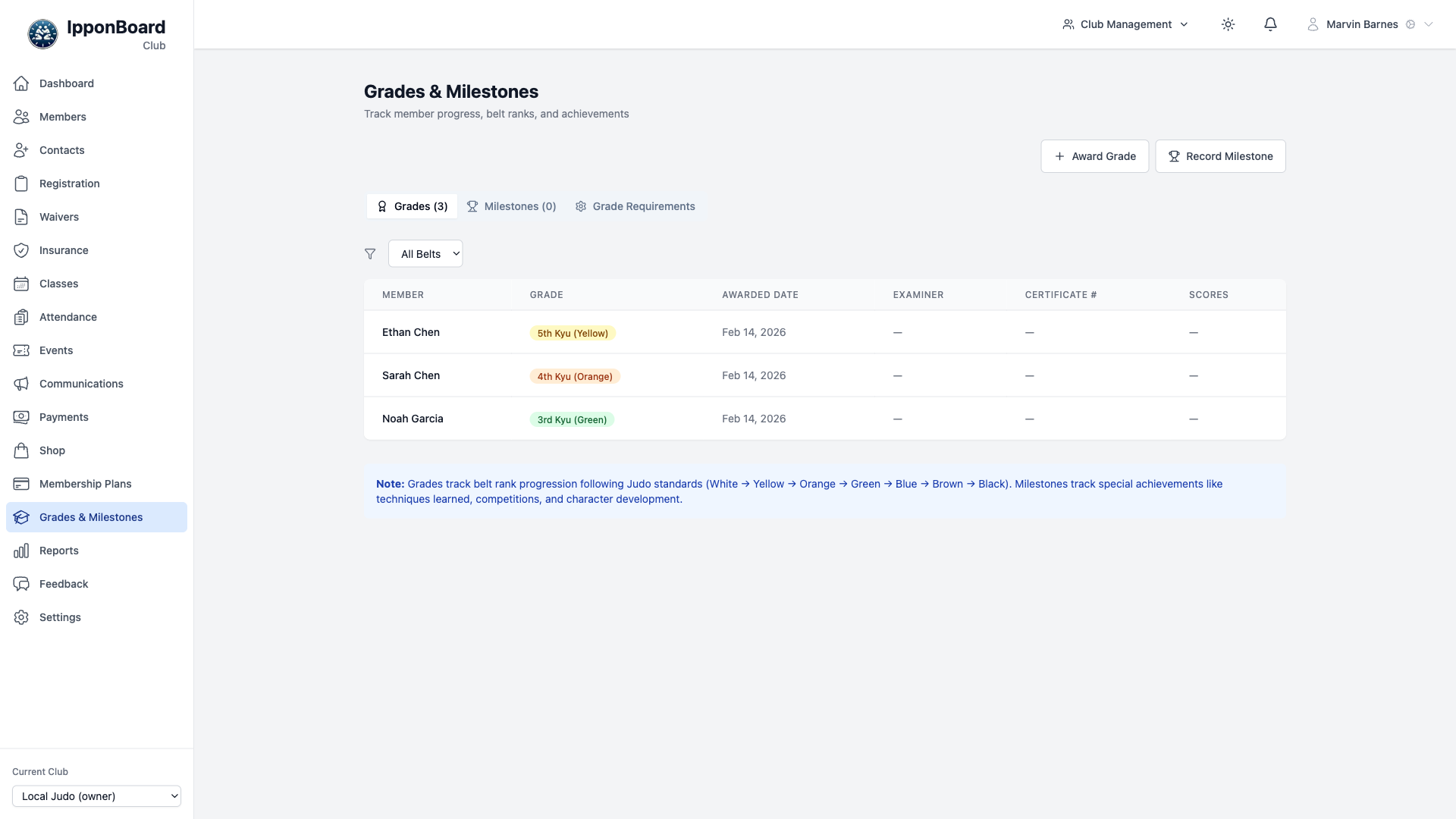Click the Attendance icon in sidebar

[21, 317]
